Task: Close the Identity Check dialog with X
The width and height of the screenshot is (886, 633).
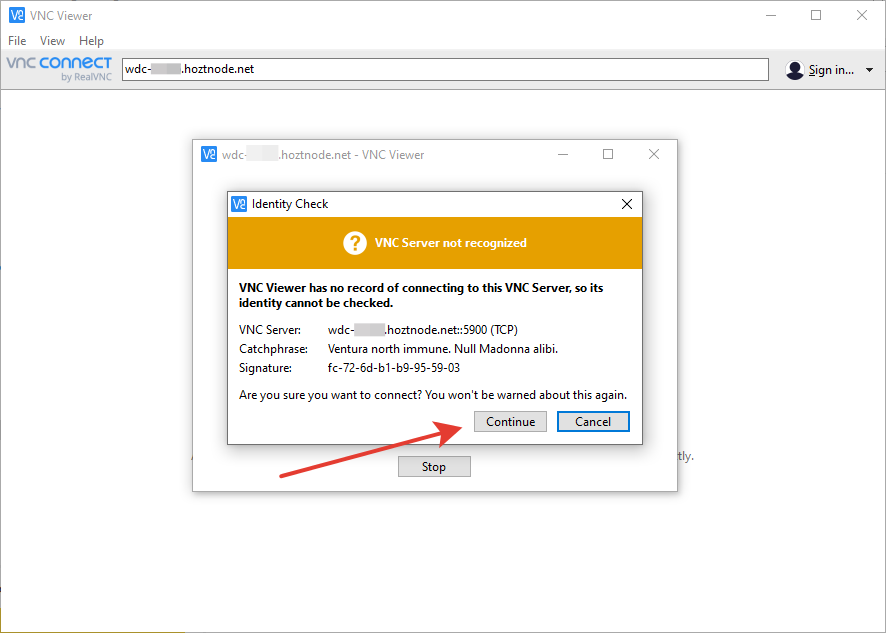Action: [x=627, y=204]
